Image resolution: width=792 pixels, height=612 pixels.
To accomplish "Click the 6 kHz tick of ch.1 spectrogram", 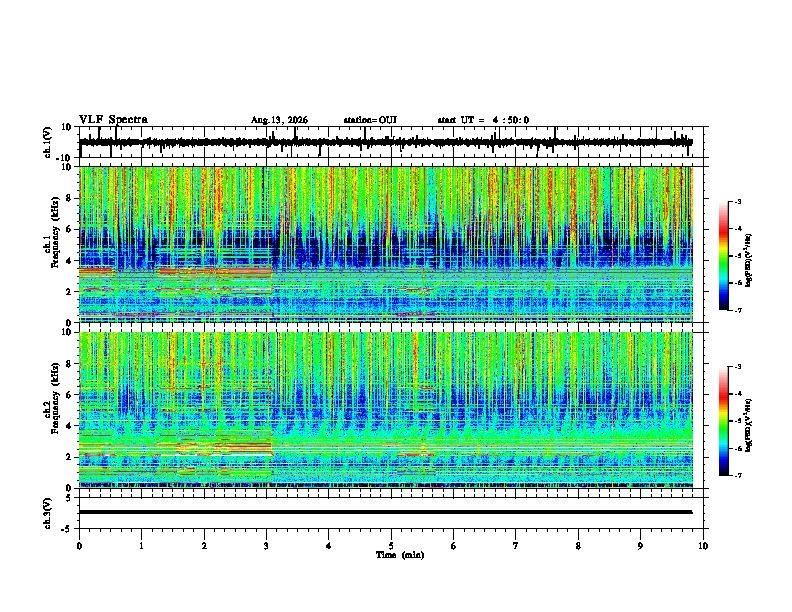I will (x=69, y=229).
